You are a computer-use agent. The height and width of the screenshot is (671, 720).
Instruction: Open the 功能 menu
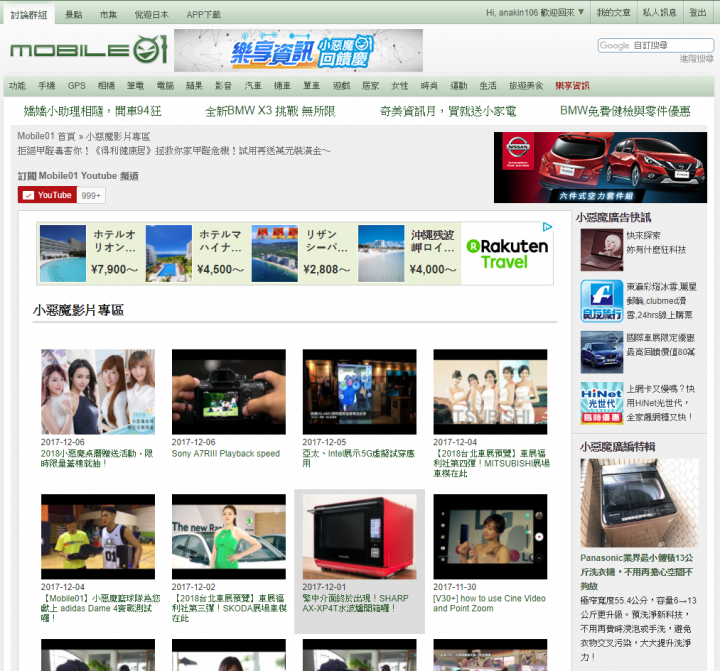click(17, 85)
